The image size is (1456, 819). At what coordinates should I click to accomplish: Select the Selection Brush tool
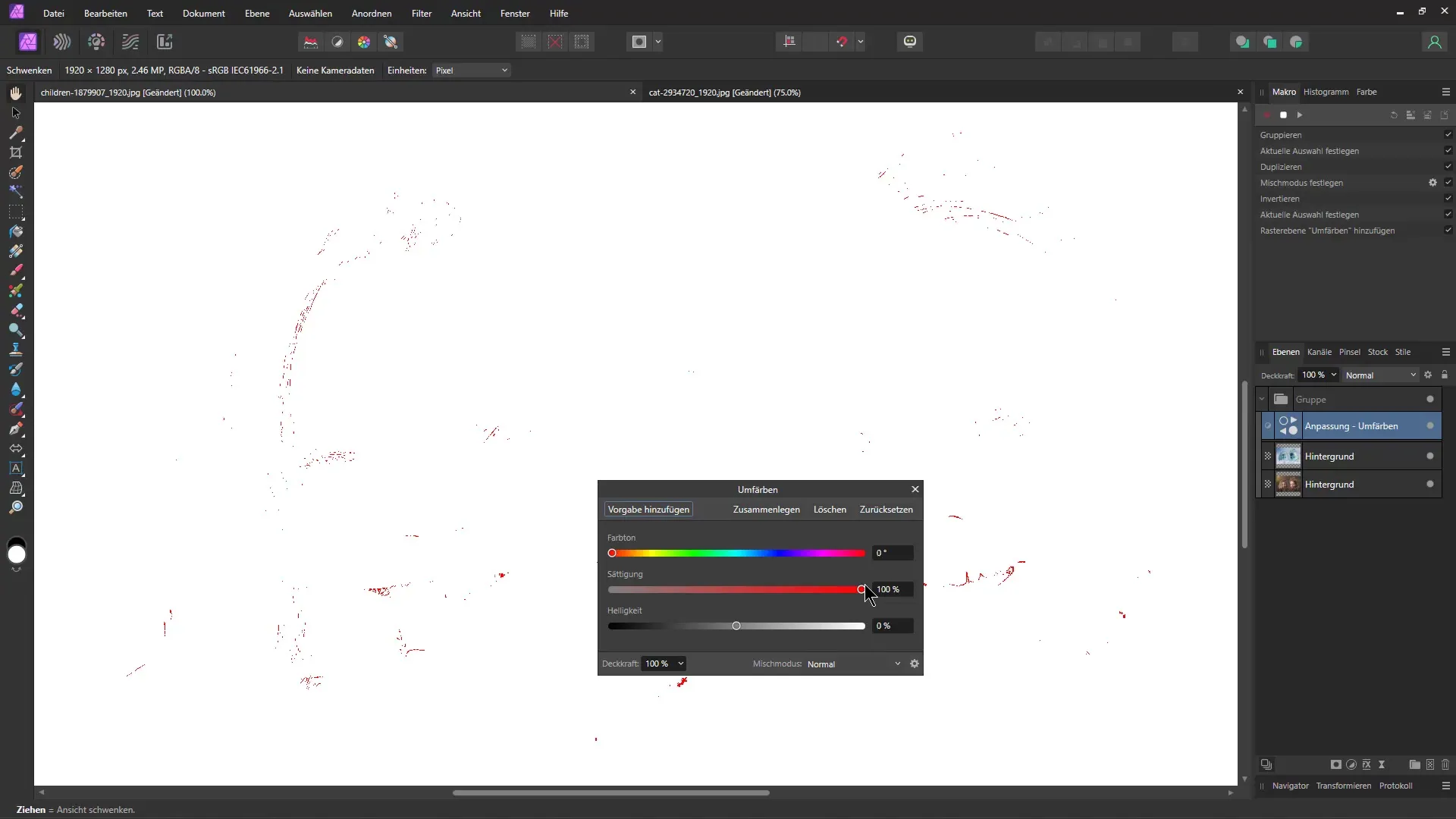point(16,172)
